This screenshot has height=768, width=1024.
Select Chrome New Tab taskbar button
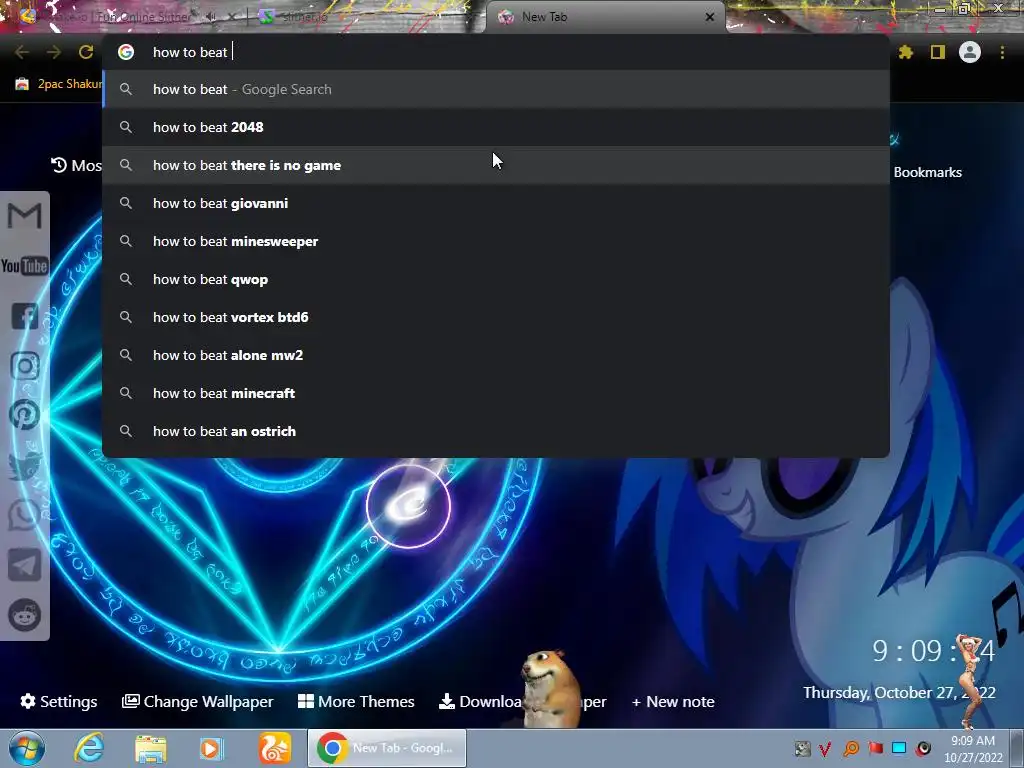pos(387,748)
